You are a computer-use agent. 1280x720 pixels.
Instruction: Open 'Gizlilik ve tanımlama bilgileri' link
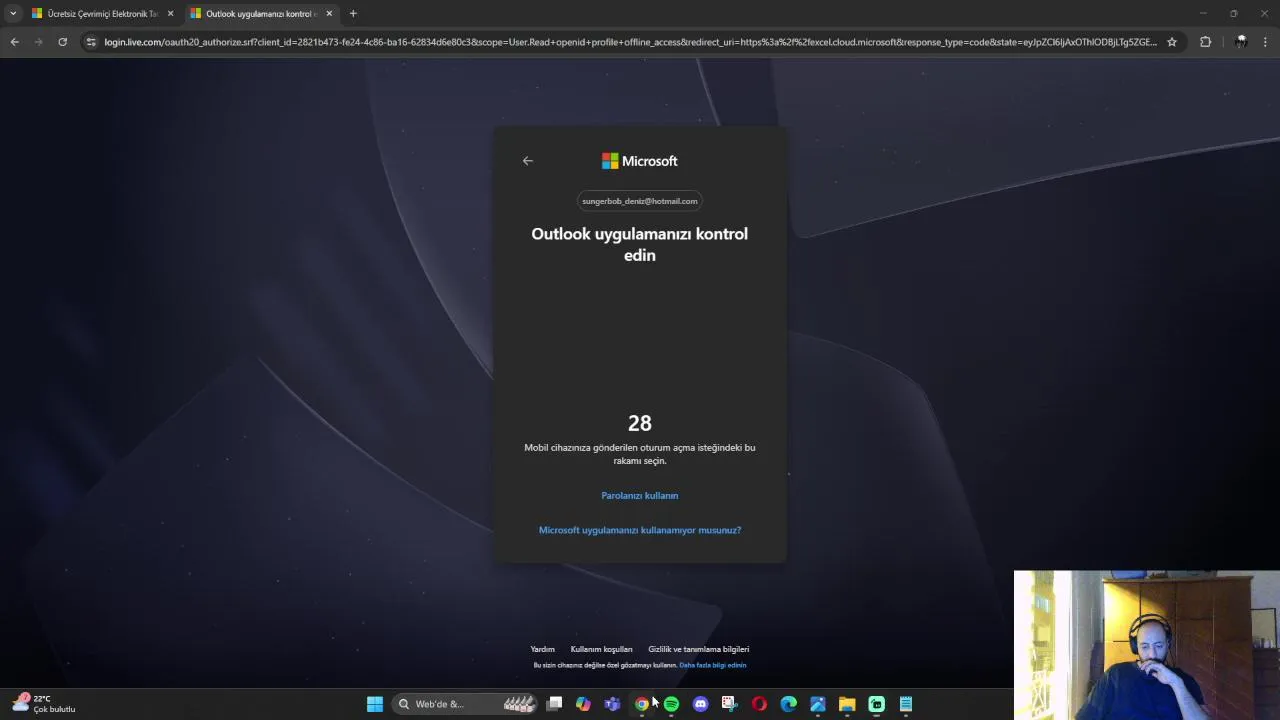[x=698, y=649]
